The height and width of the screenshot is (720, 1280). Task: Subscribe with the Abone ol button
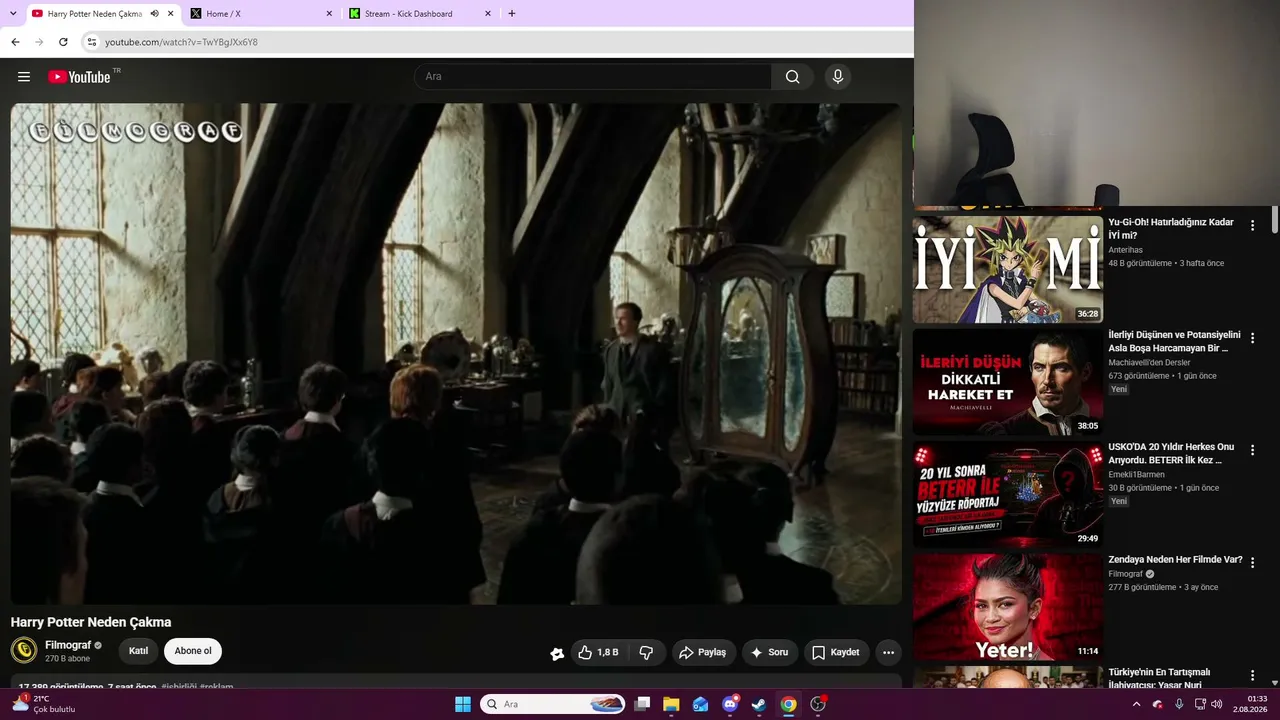[193, 651]
